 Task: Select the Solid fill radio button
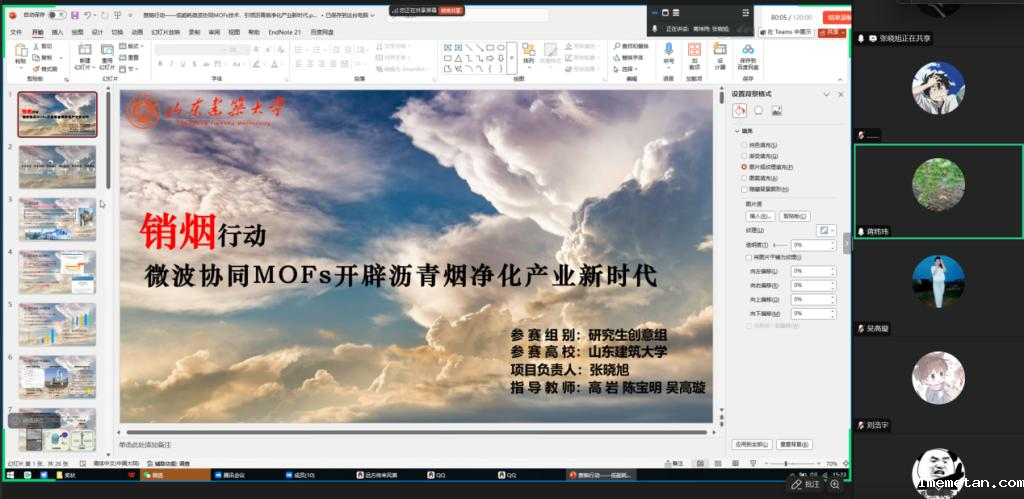[743, 145]
